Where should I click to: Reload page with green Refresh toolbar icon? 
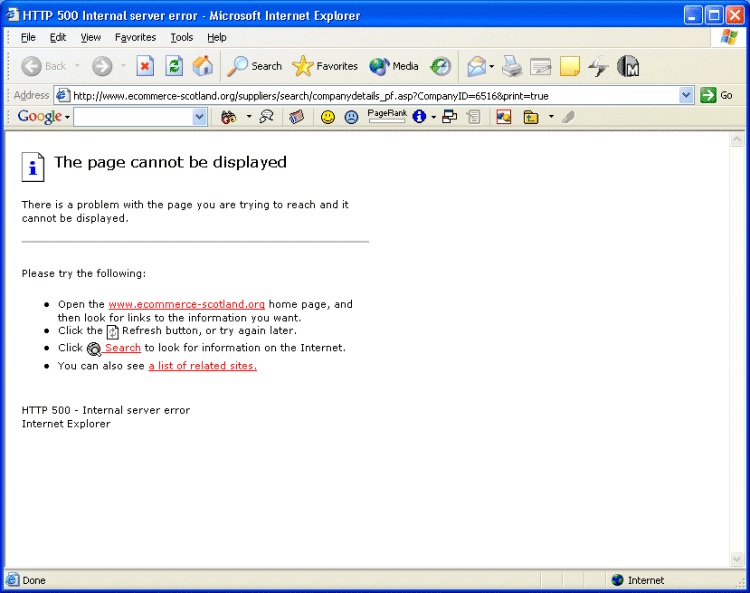click(x=174, y=66)
